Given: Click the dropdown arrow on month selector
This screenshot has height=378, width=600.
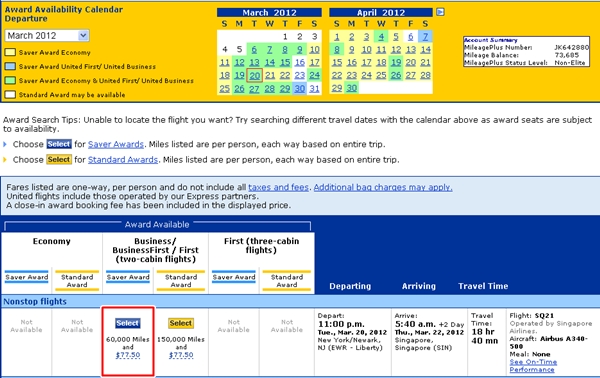Looking at the screenshot, I should [x=83, y=36].
